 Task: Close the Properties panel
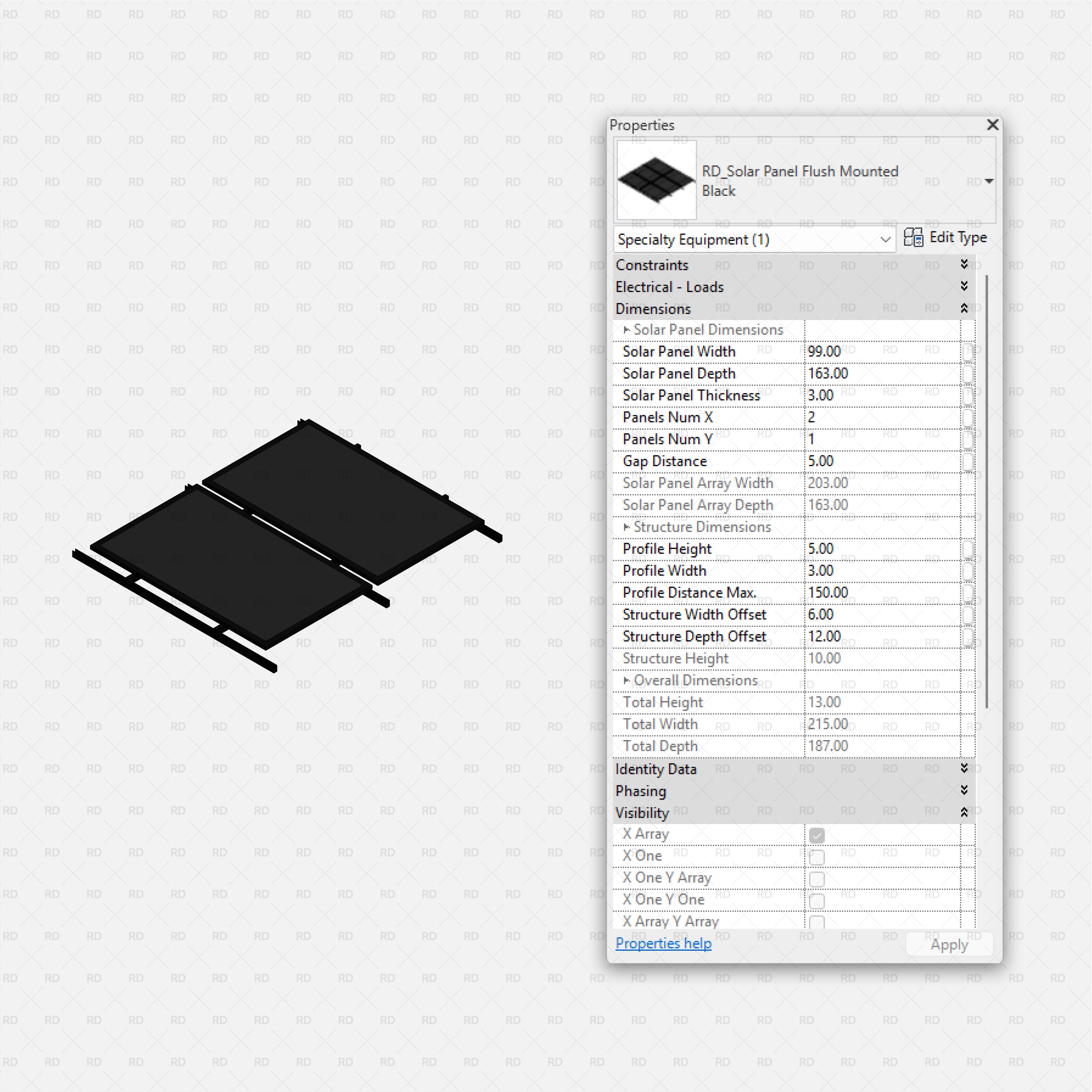992,125
